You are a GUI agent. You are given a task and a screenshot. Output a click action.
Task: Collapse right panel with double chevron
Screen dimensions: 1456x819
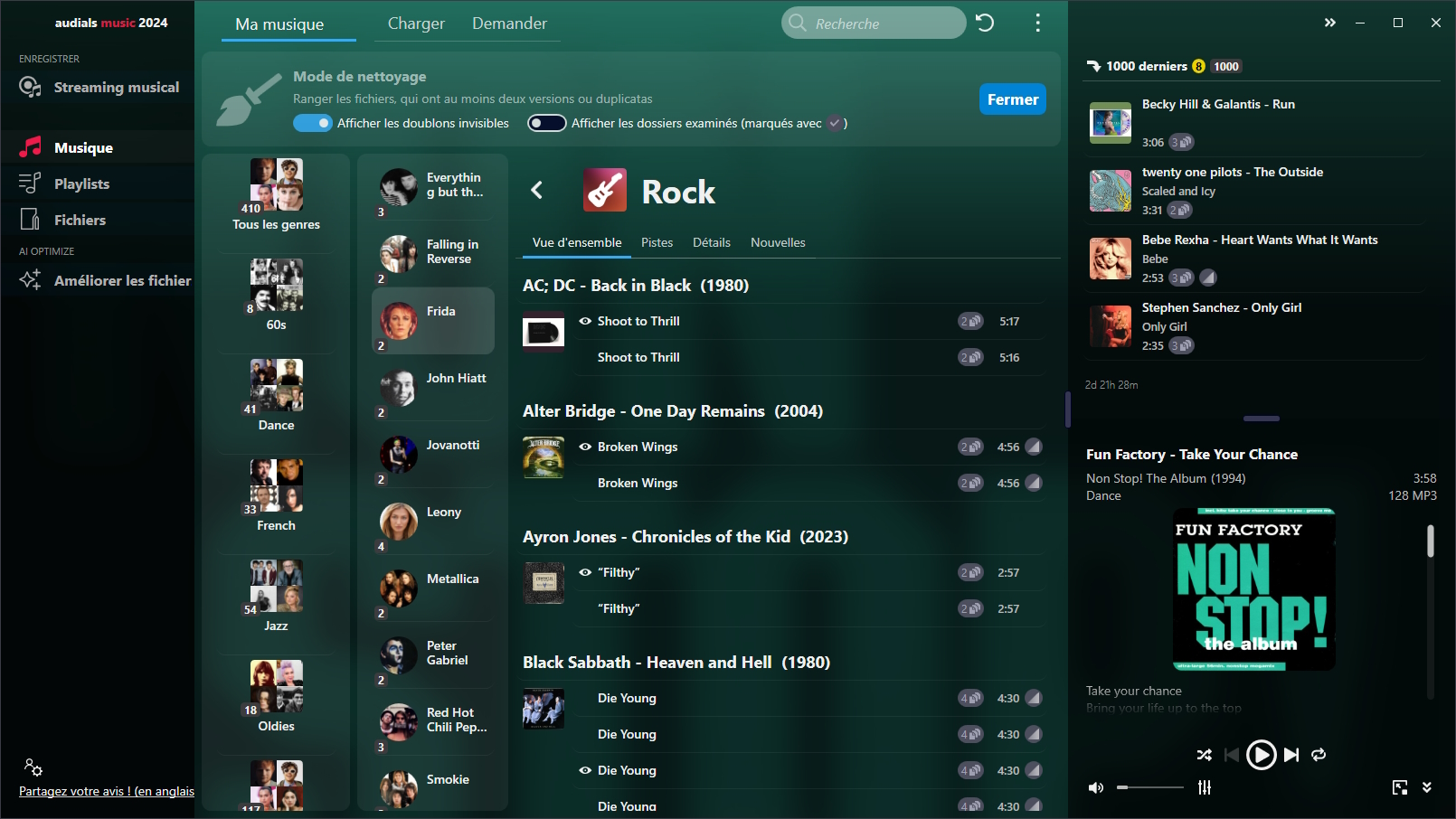[x=1329, y=23]
